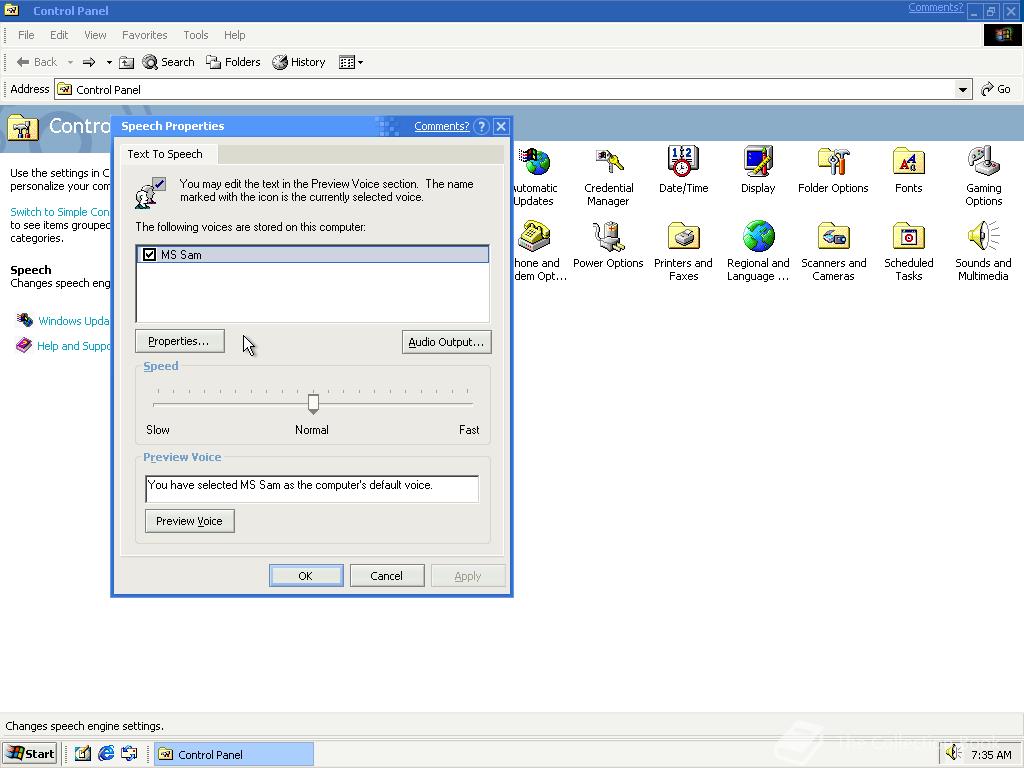The height and width of the screenshot is (768, 1024).
Task: Open the Display icon
Action: click(758, 170)
